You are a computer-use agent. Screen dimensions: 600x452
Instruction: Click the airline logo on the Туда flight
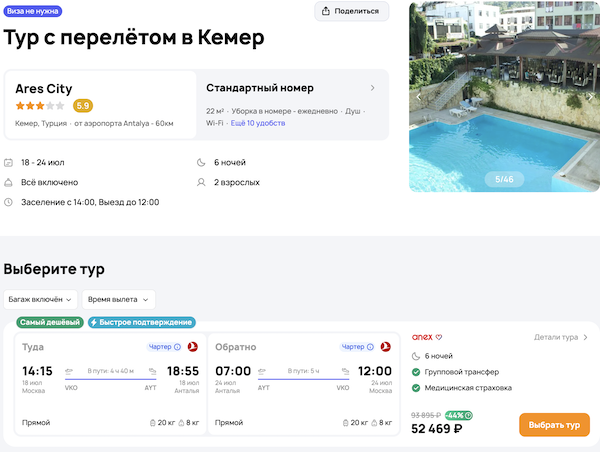(x=193, y=347)
